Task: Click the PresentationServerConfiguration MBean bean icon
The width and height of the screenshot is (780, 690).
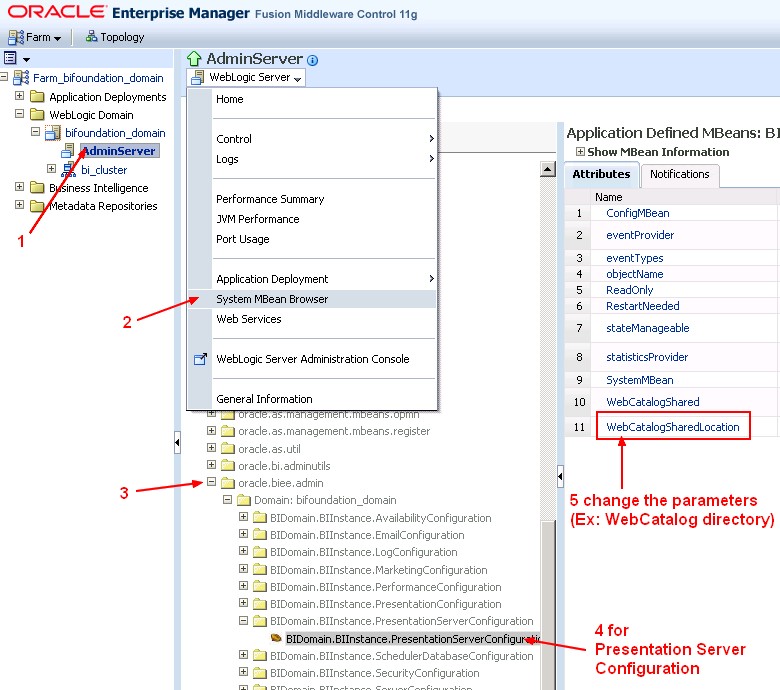Action: click(275, 638)
